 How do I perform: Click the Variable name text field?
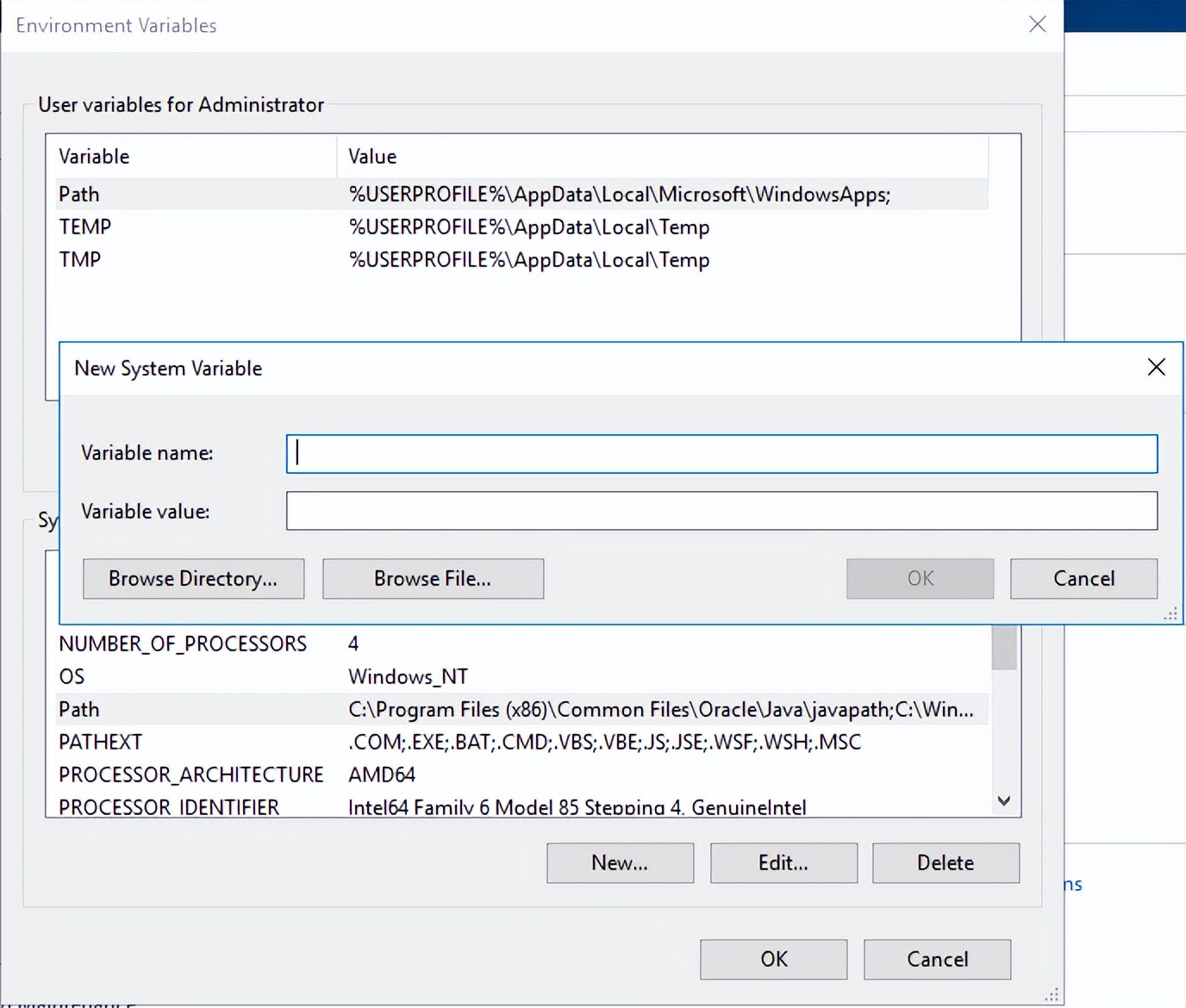(x=721, y=454)
